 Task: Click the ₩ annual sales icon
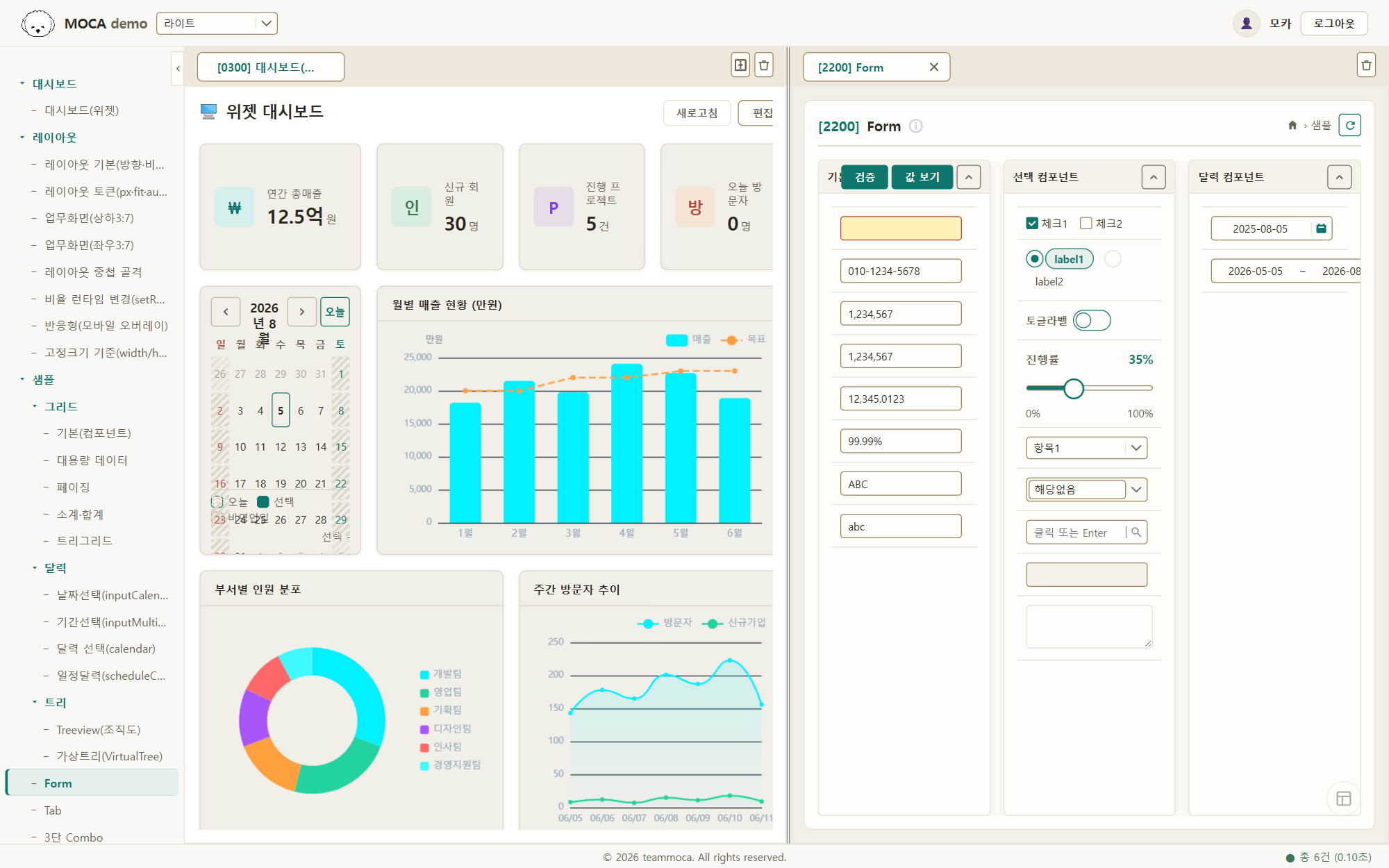pos(235,207)
